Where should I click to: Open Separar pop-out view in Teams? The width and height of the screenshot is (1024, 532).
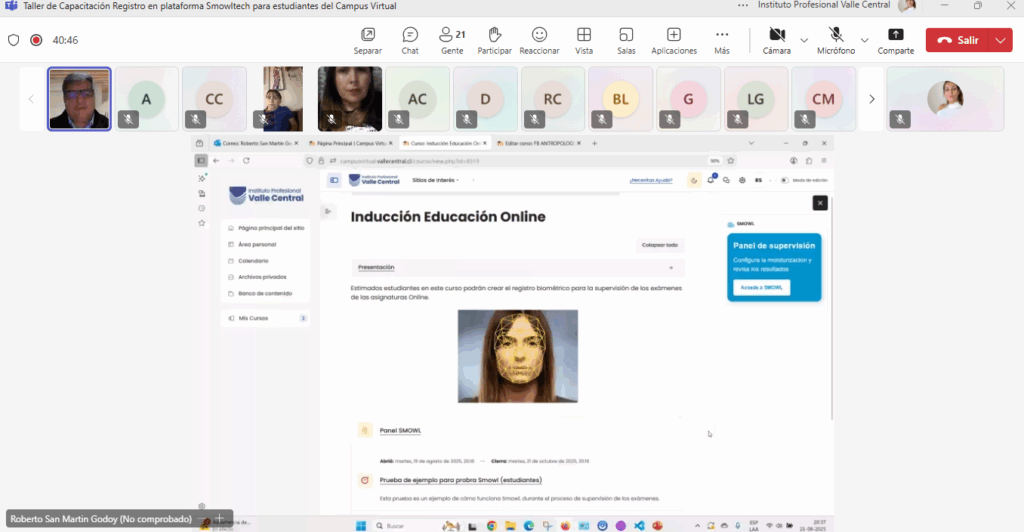(368, 40)
